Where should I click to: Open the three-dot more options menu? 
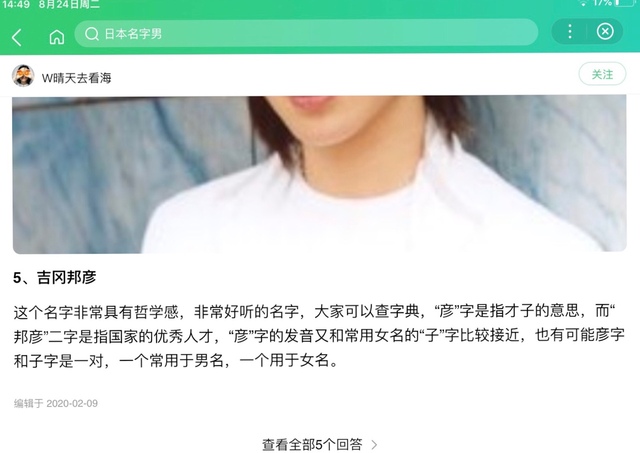pyautogui.click(x=570, y=31)
